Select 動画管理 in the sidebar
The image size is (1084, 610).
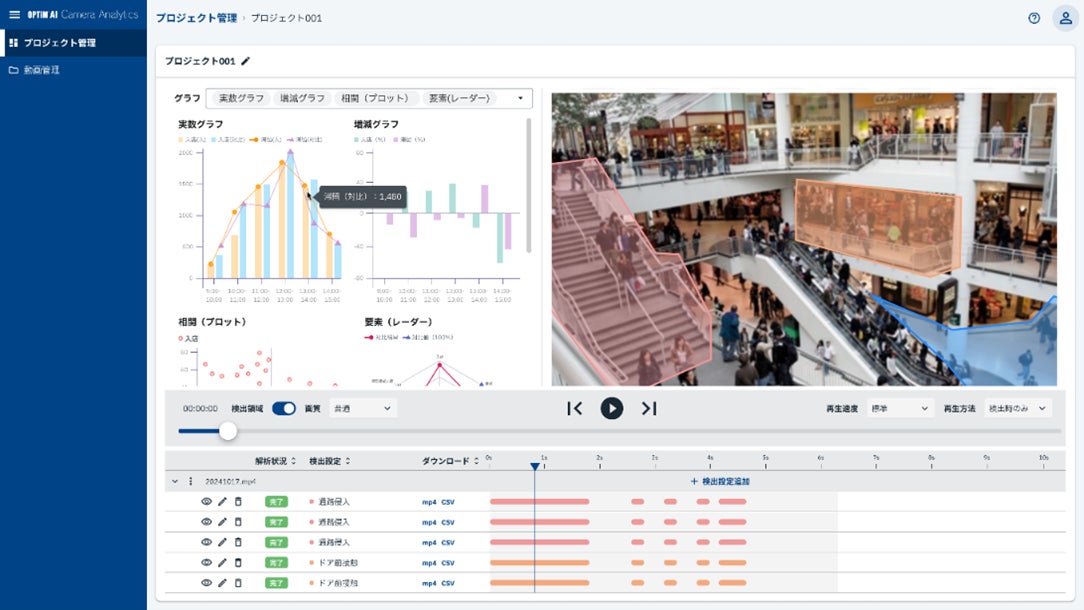[42, 70]
